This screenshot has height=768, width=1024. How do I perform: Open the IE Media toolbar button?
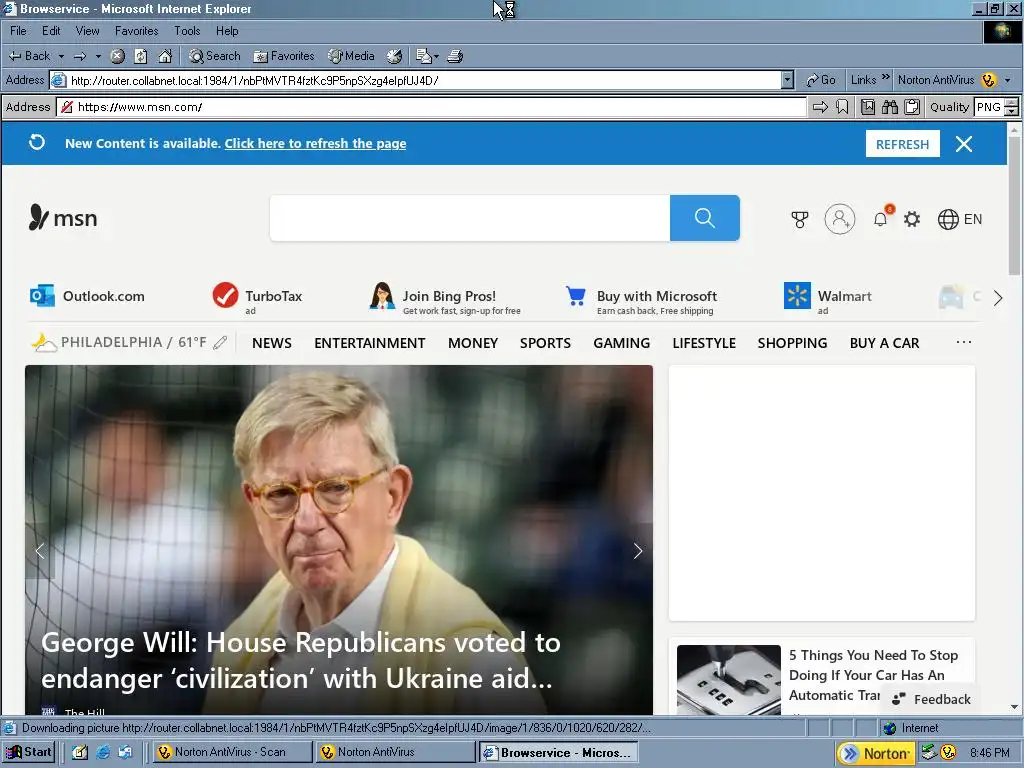(351, 56)
